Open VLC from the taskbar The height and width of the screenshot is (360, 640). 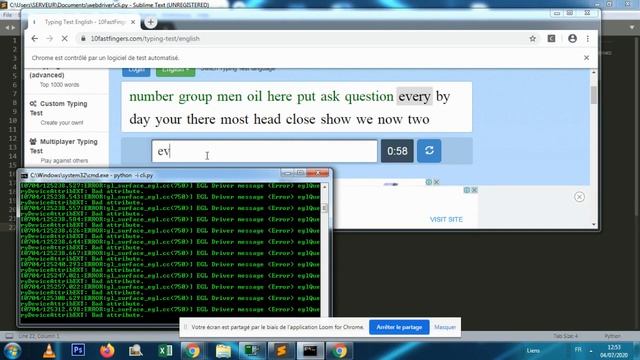tap(49, 351)
